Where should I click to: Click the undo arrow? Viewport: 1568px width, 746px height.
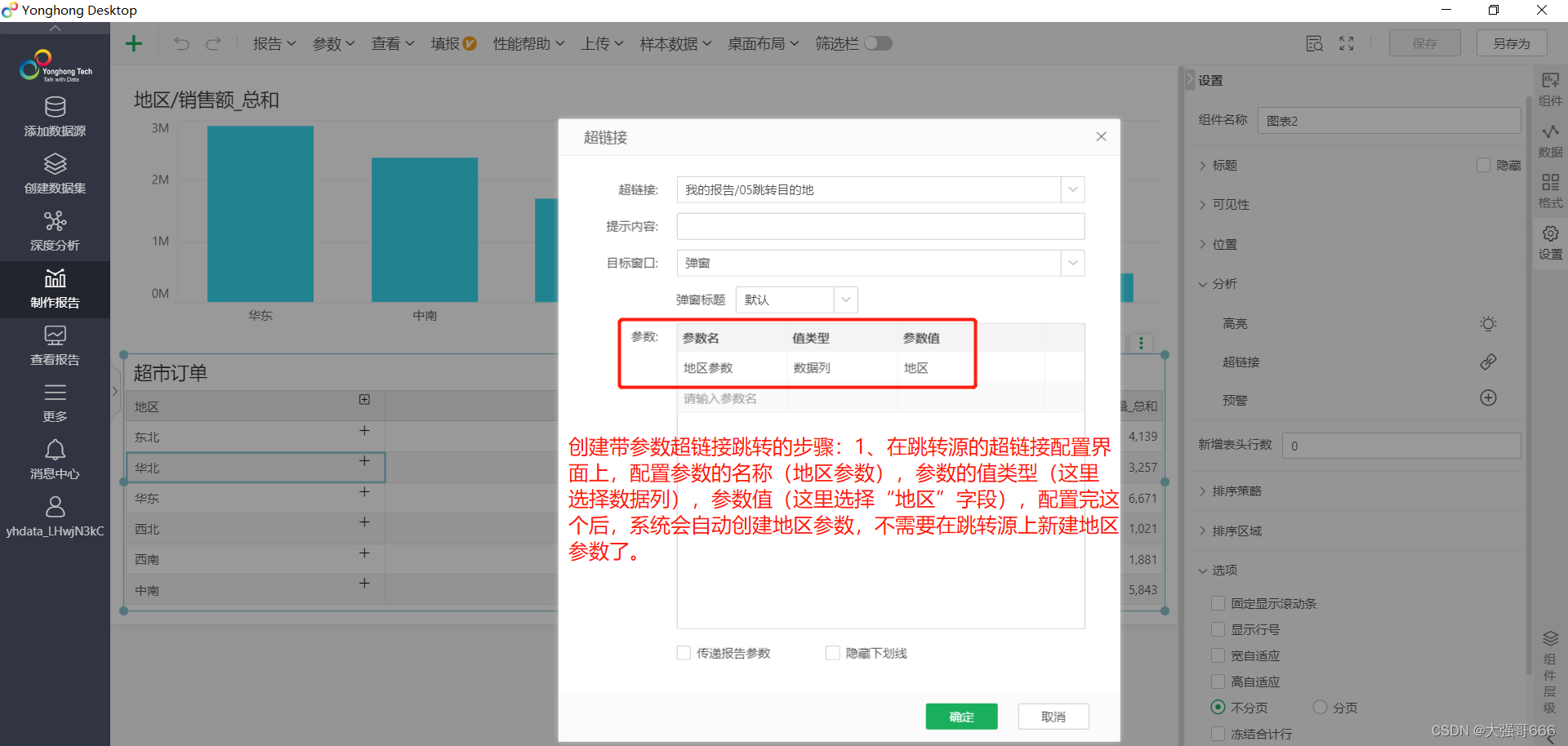(x=181, y=43)
